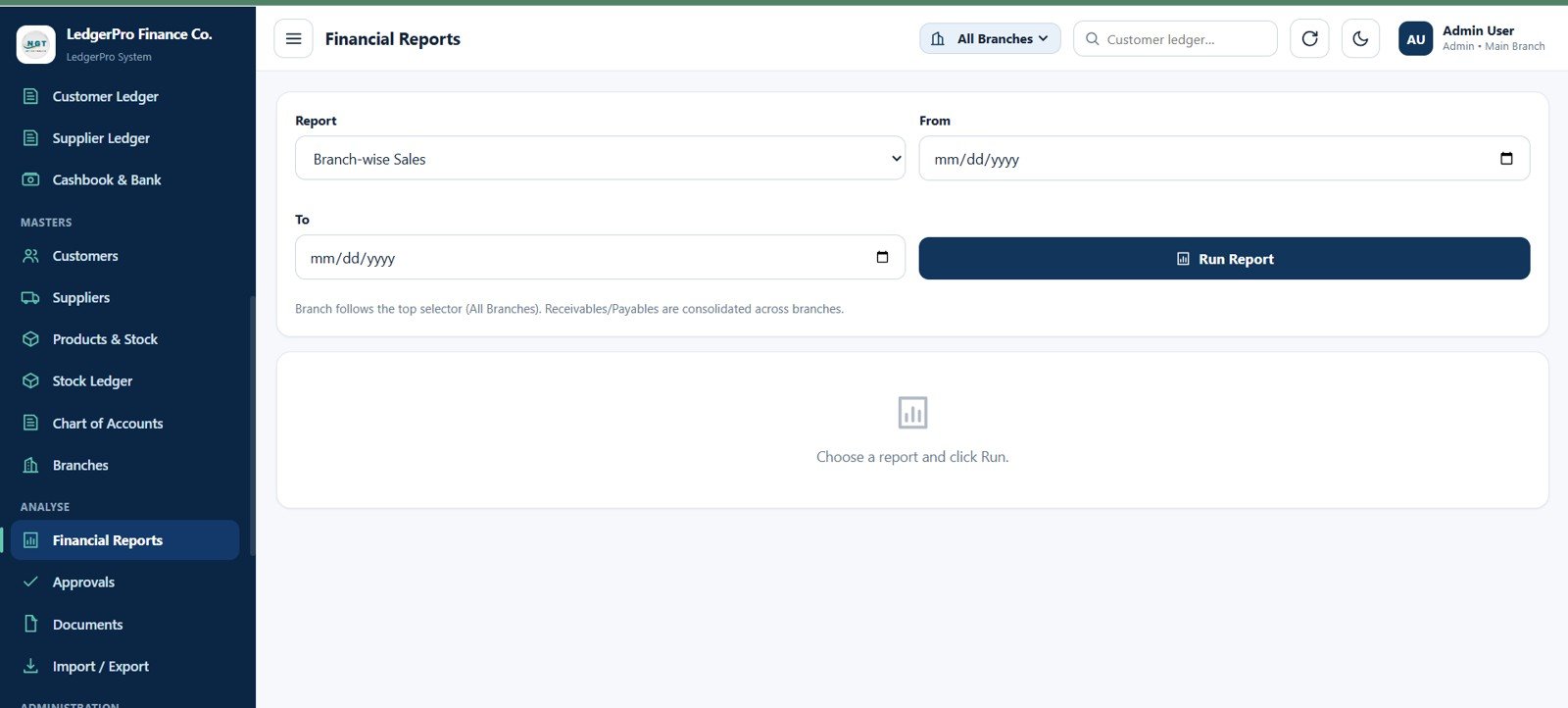Select Financial Reports menu item
The image size is (1568, 708).
coord(124,540)
